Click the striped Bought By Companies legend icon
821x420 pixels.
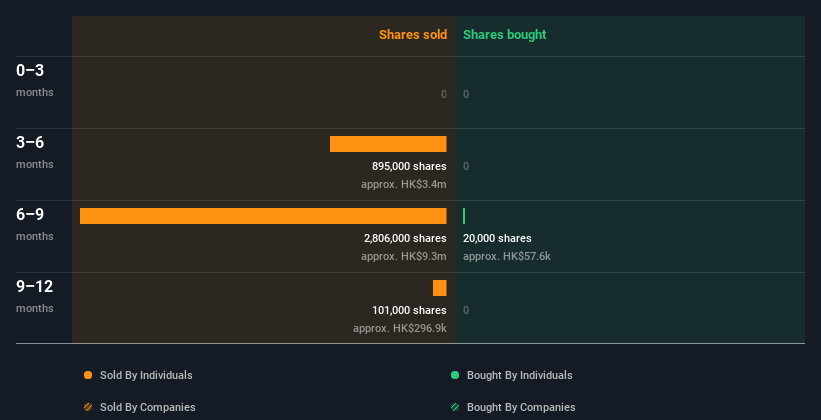[x=455, y=407]
